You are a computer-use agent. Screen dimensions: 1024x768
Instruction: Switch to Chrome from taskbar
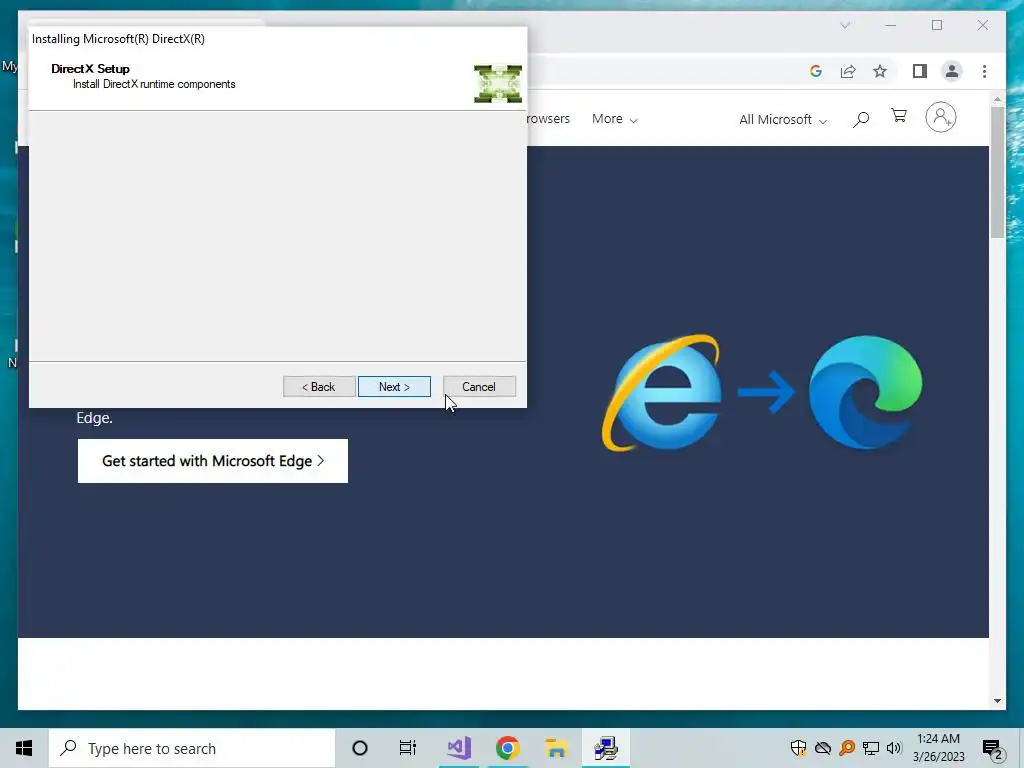click(x=507, y=748)
